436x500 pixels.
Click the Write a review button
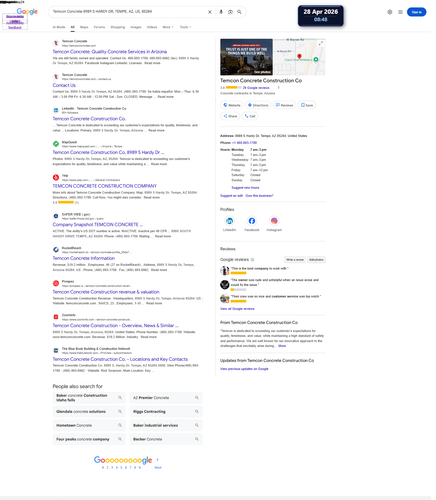(x=295, y=260)
